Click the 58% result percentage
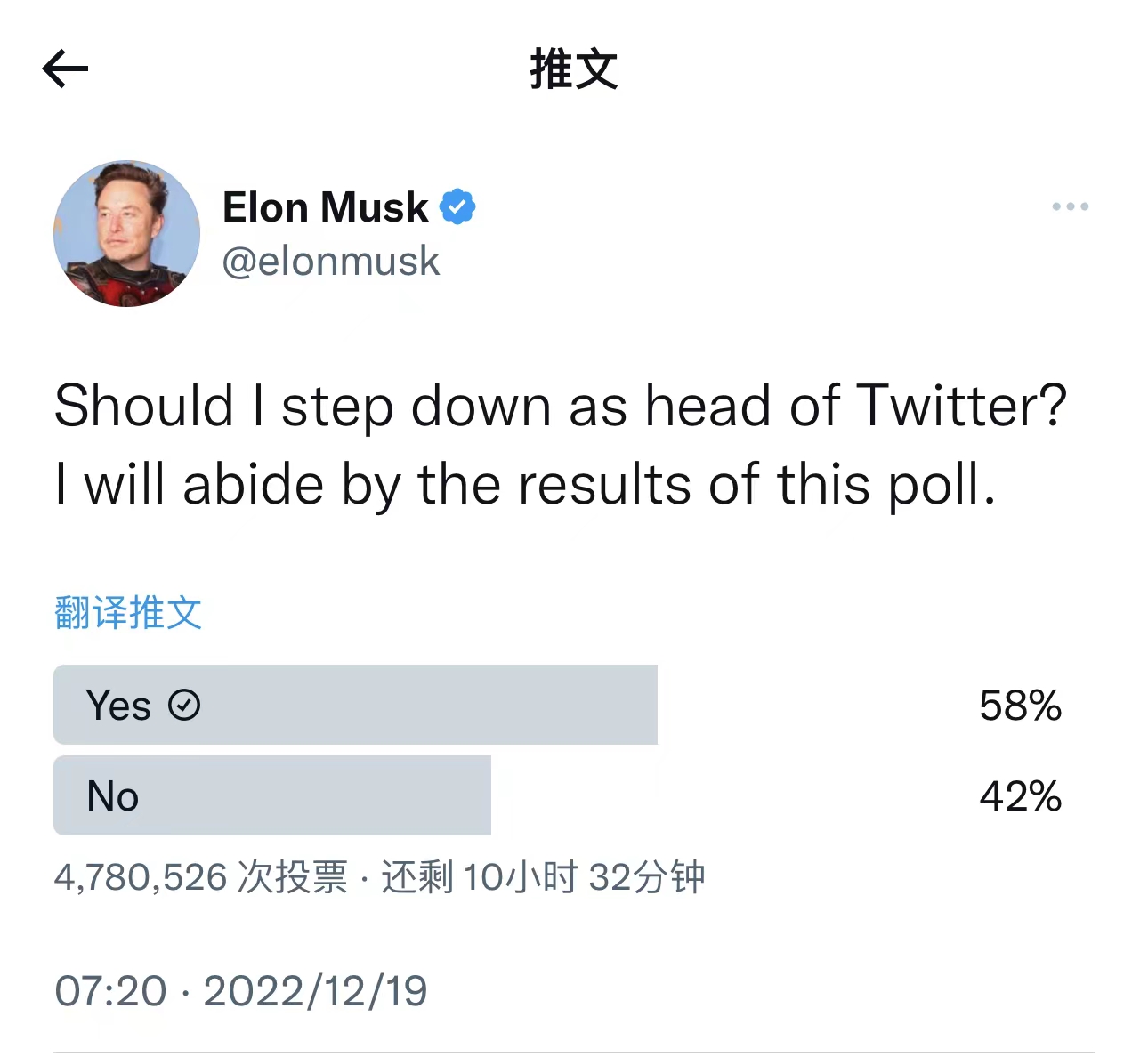This screenshot has height=1057, width=1148. coord(1020,706)
